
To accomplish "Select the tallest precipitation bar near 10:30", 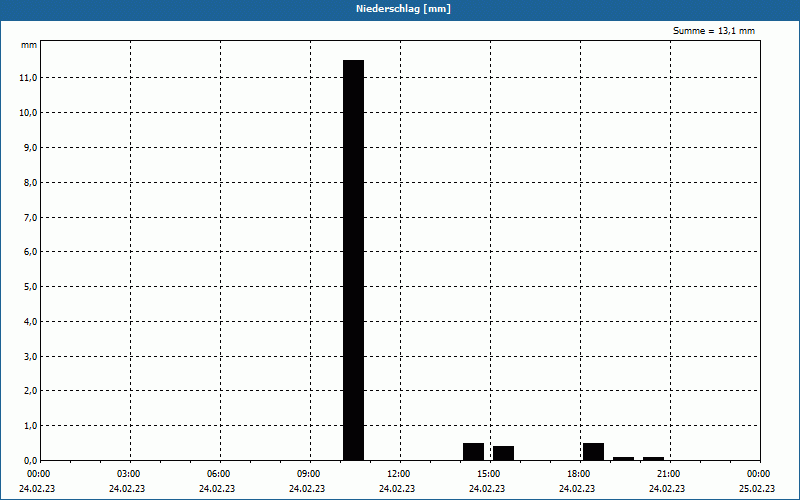I will (353, 260).
